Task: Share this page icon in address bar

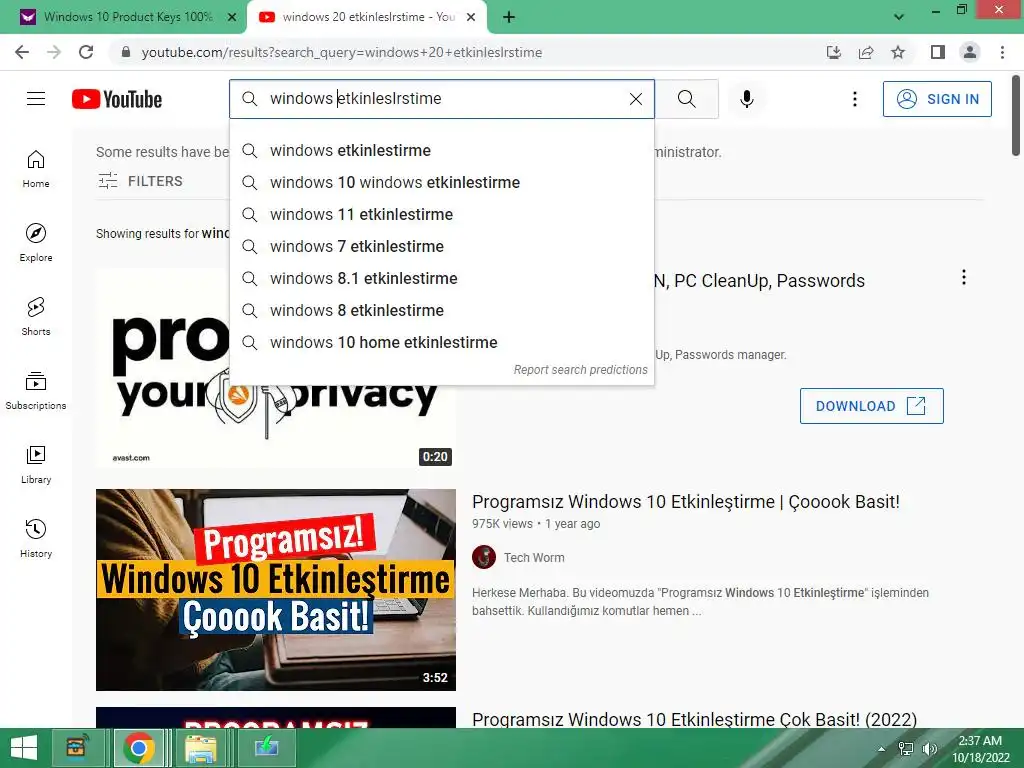Action: [866, 52]
